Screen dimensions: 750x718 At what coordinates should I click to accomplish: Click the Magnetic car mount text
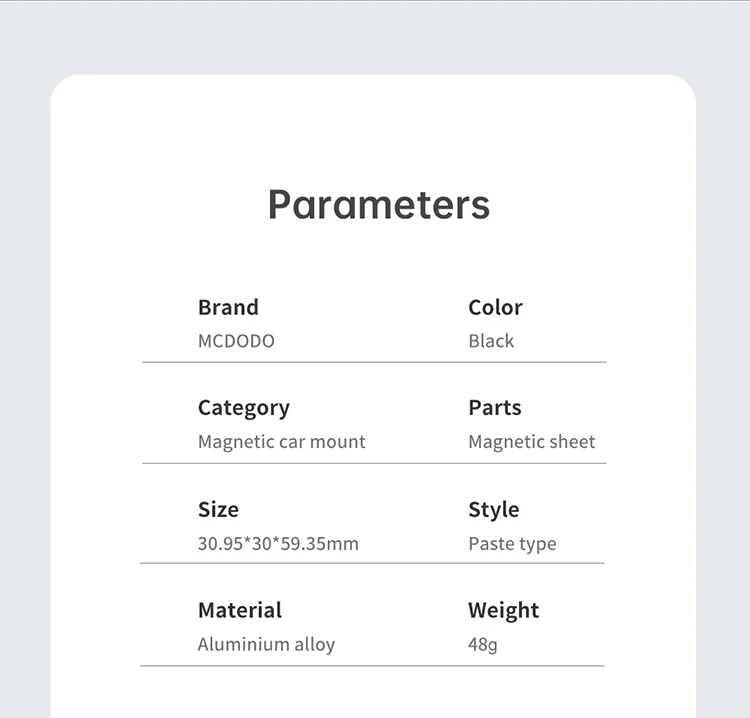[x=282, y=442]
